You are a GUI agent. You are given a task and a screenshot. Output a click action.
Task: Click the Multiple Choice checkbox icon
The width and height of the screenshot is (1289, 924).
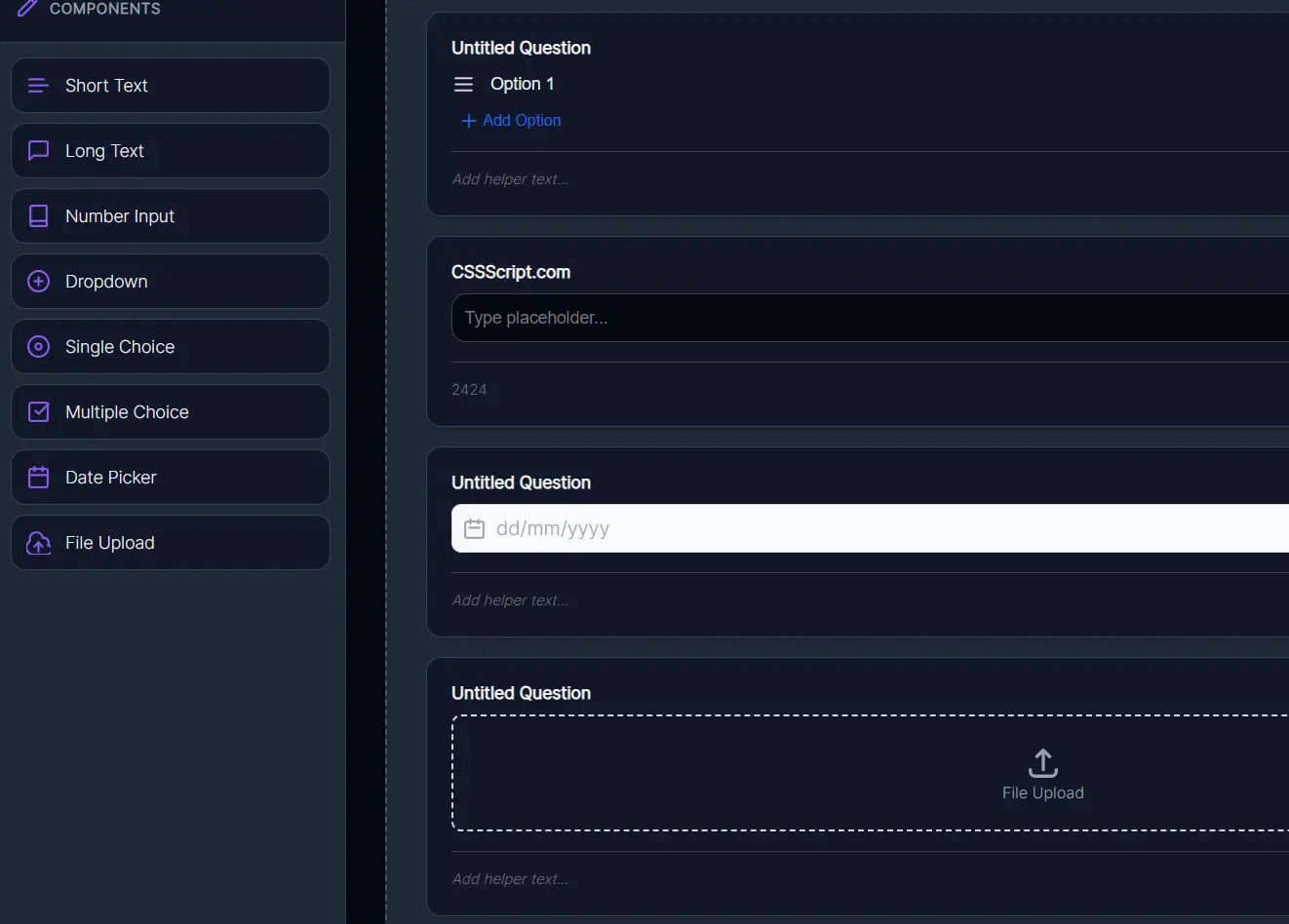(x=38, y=411)
